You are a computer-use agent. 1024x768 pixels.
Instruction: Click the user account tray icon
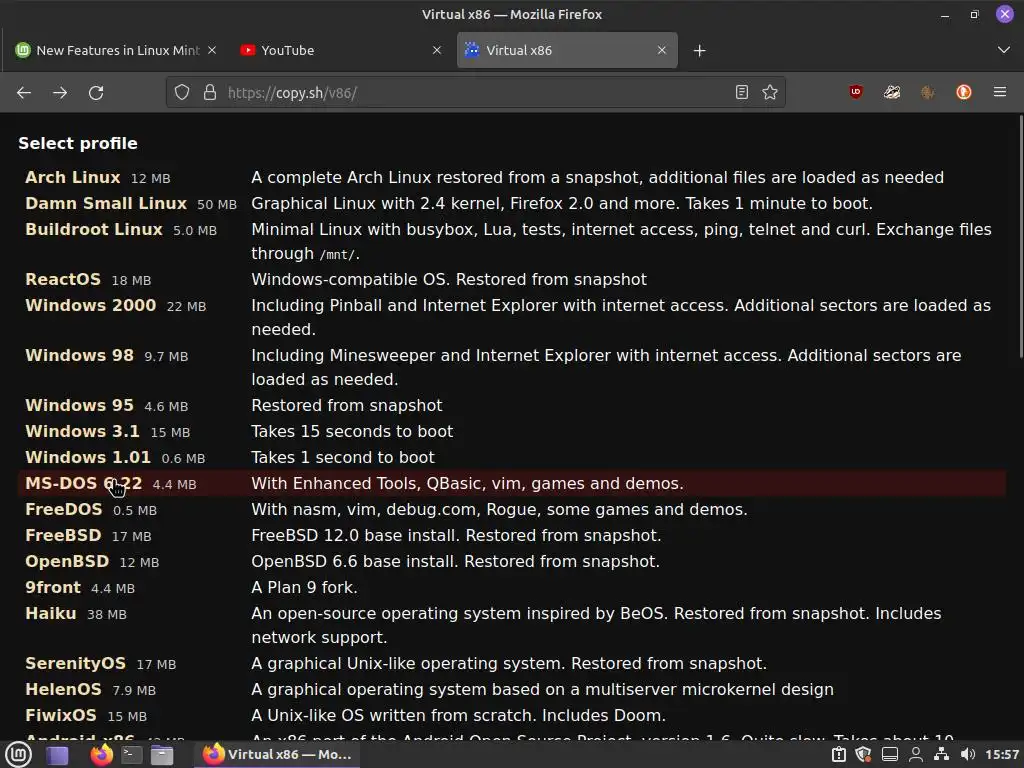[916, 755]
